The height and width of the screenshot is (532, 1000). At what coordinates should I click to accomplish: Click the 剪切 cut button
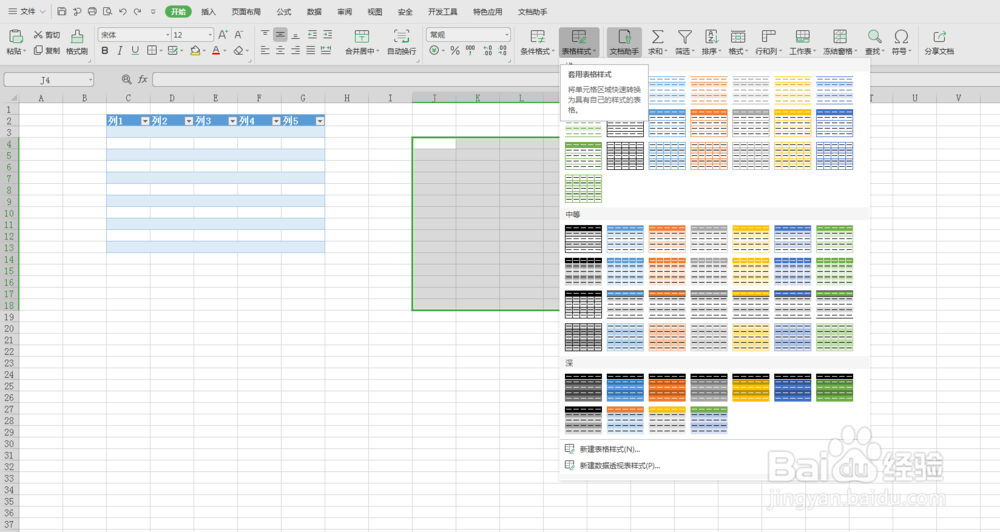click(47, 35)
